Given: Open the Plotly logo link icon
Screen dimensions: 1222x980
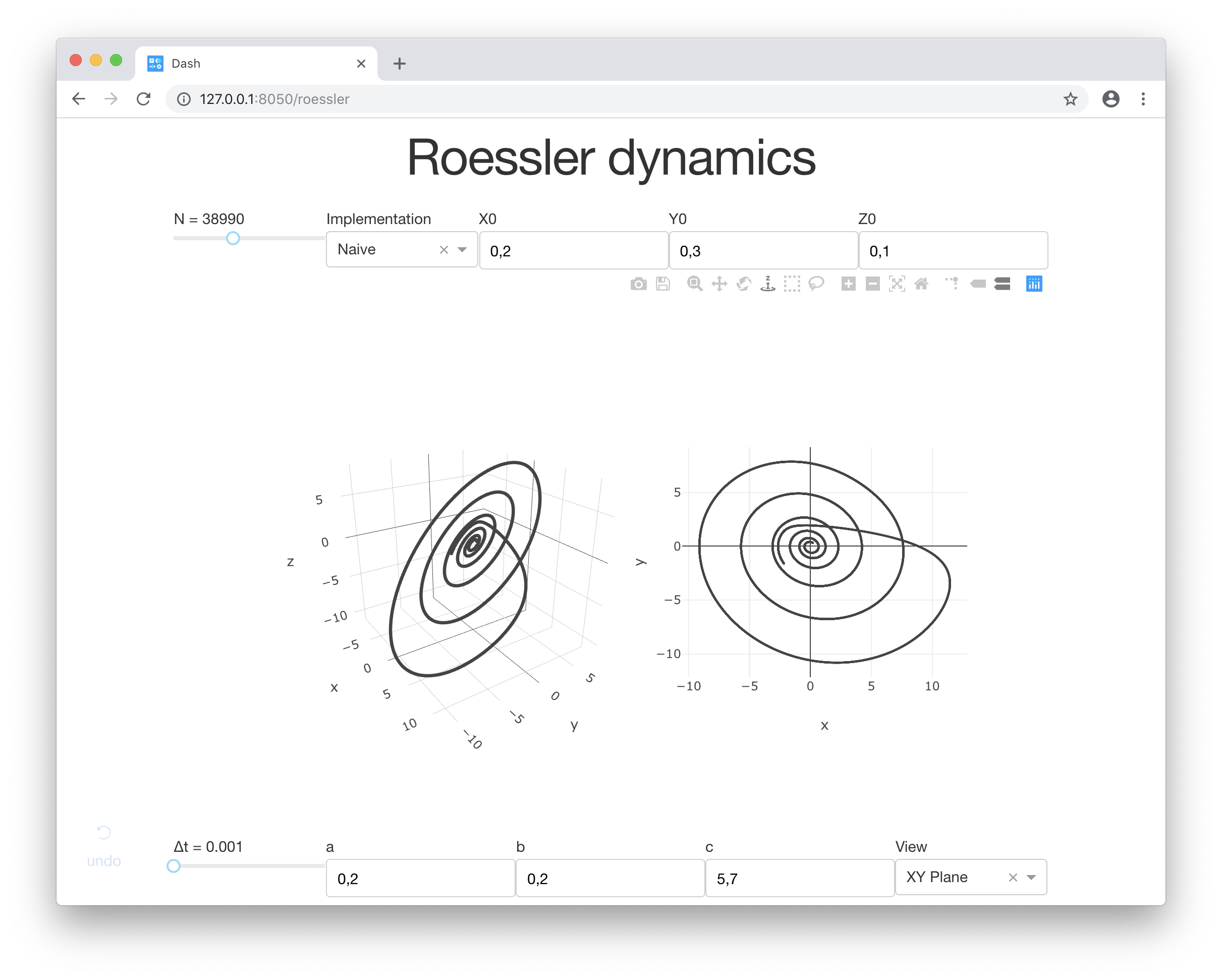Looking at the screenshot, I should [1034, 284].
